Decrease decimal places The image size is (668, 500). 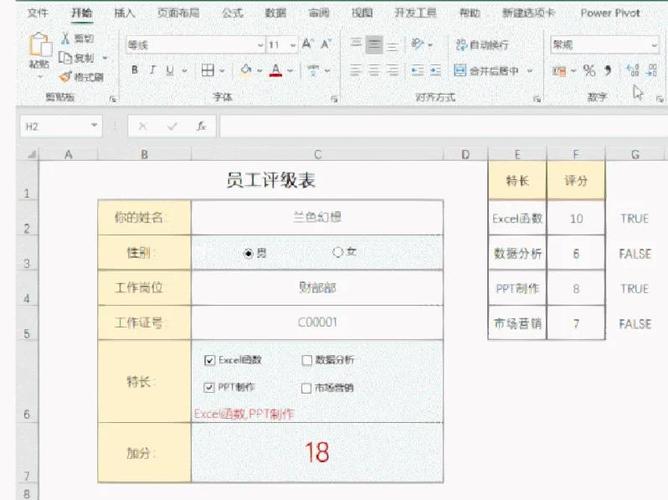click(652, 70)
